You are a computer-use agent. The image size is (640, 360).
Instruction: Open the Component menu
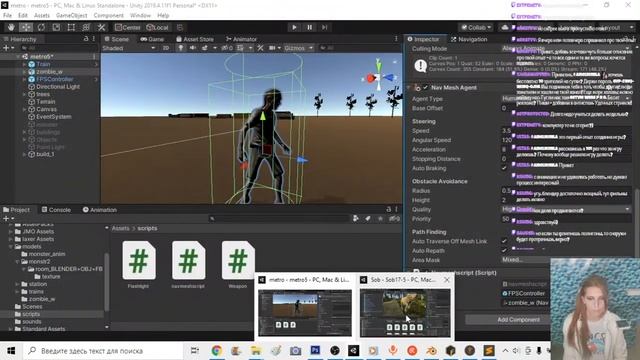109,16
